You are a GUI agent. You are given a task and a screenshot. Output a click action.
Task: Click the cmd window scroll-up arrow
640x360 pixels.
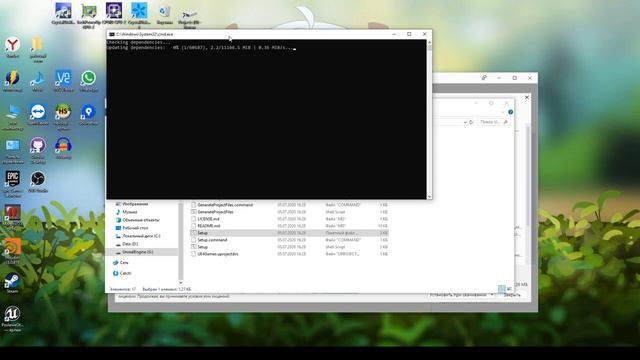429,42
